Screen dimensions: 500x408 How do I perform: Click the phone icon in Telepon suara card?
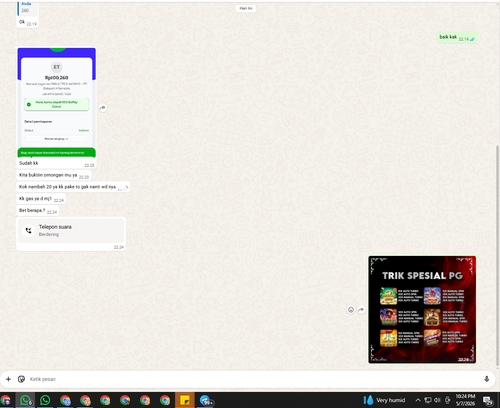click(28, 230)
